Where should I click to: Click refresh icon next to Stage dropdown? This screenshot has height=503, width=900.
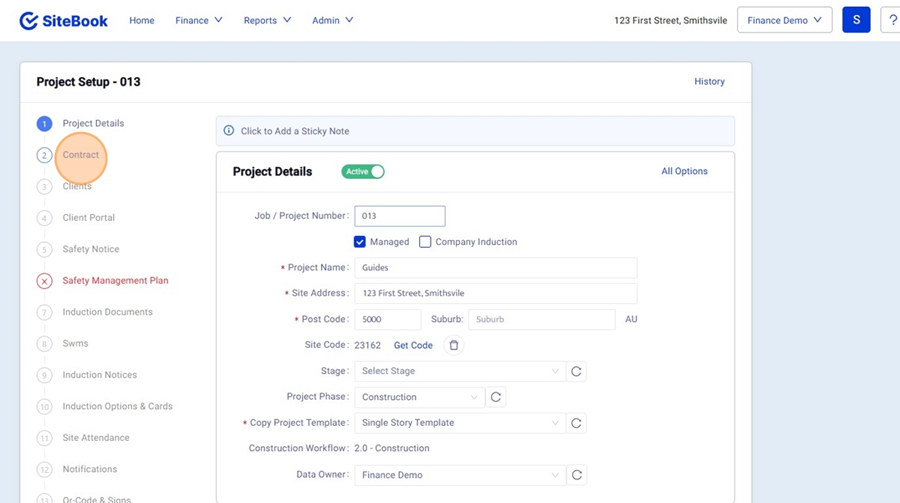click(576, 371)
